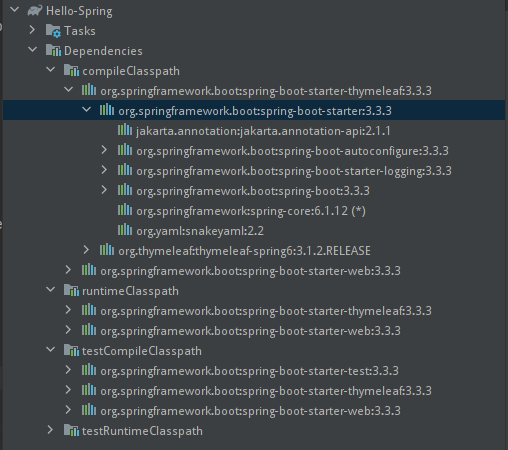Screen dimensions: 508x450
Task: Expand spring-boot-starter-thymeleaf arrow under runtimeClasspath
Action: (68, 310)
